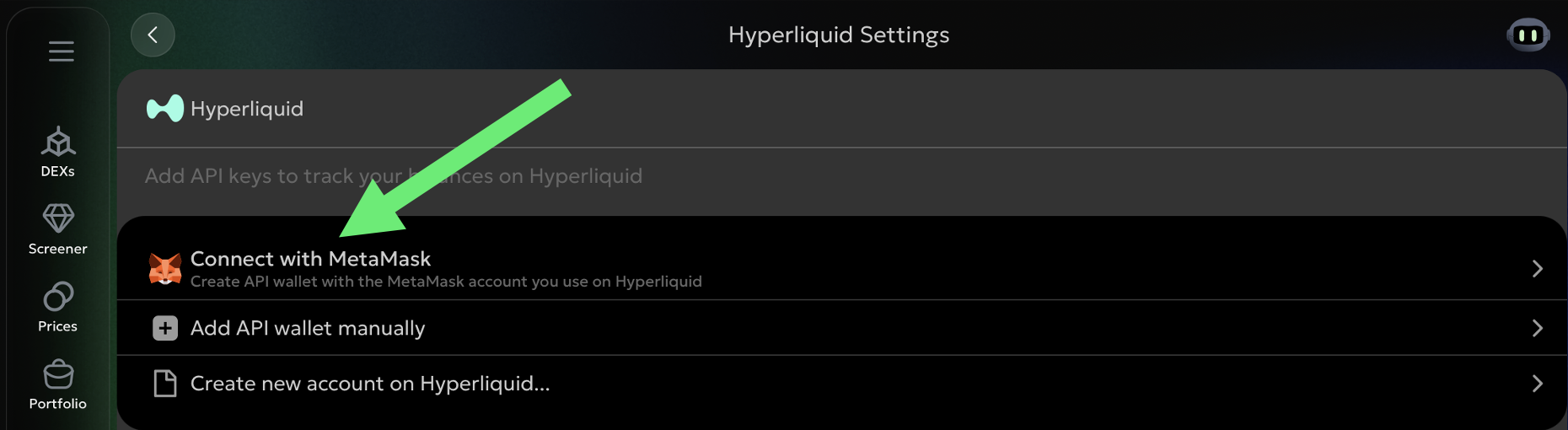Choose Connect with MetaMask option
Image resolution: width=1568 pixels, height=430 pixels.
coord(310,259)
